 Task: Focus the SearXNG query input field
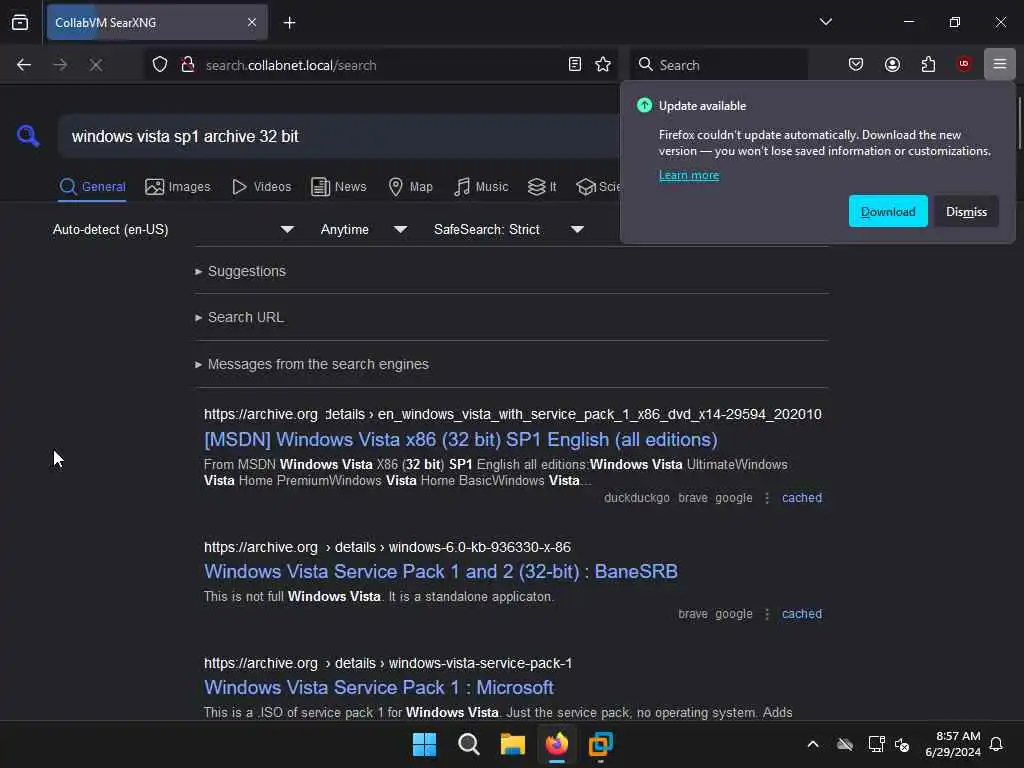(340, 136)
